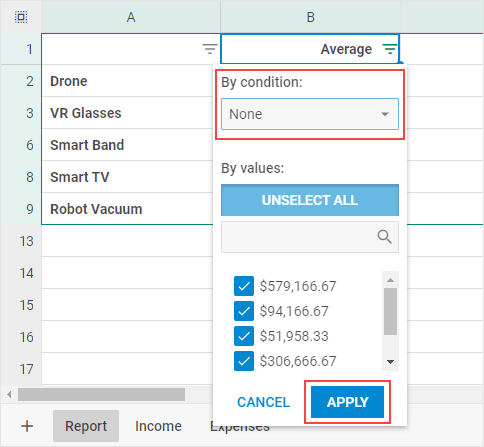Click the $94,166.67 value label

[x=294, y=311]
